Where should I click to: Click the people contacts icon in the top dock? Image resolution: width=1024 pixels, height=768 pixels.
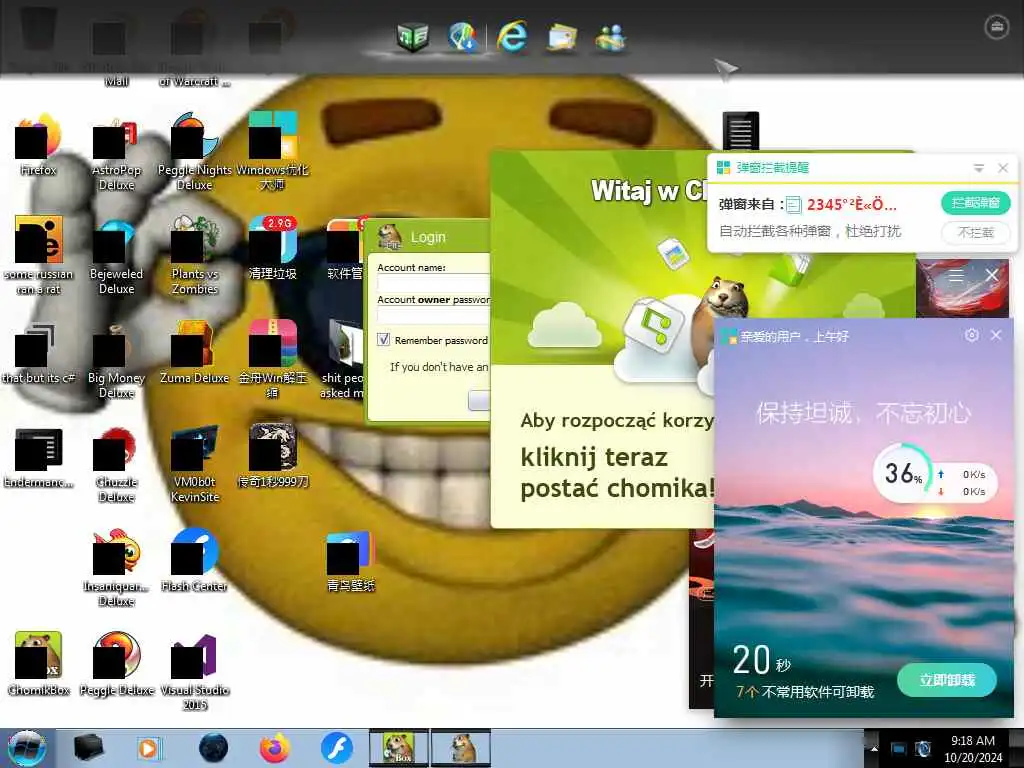pos(611,38)
